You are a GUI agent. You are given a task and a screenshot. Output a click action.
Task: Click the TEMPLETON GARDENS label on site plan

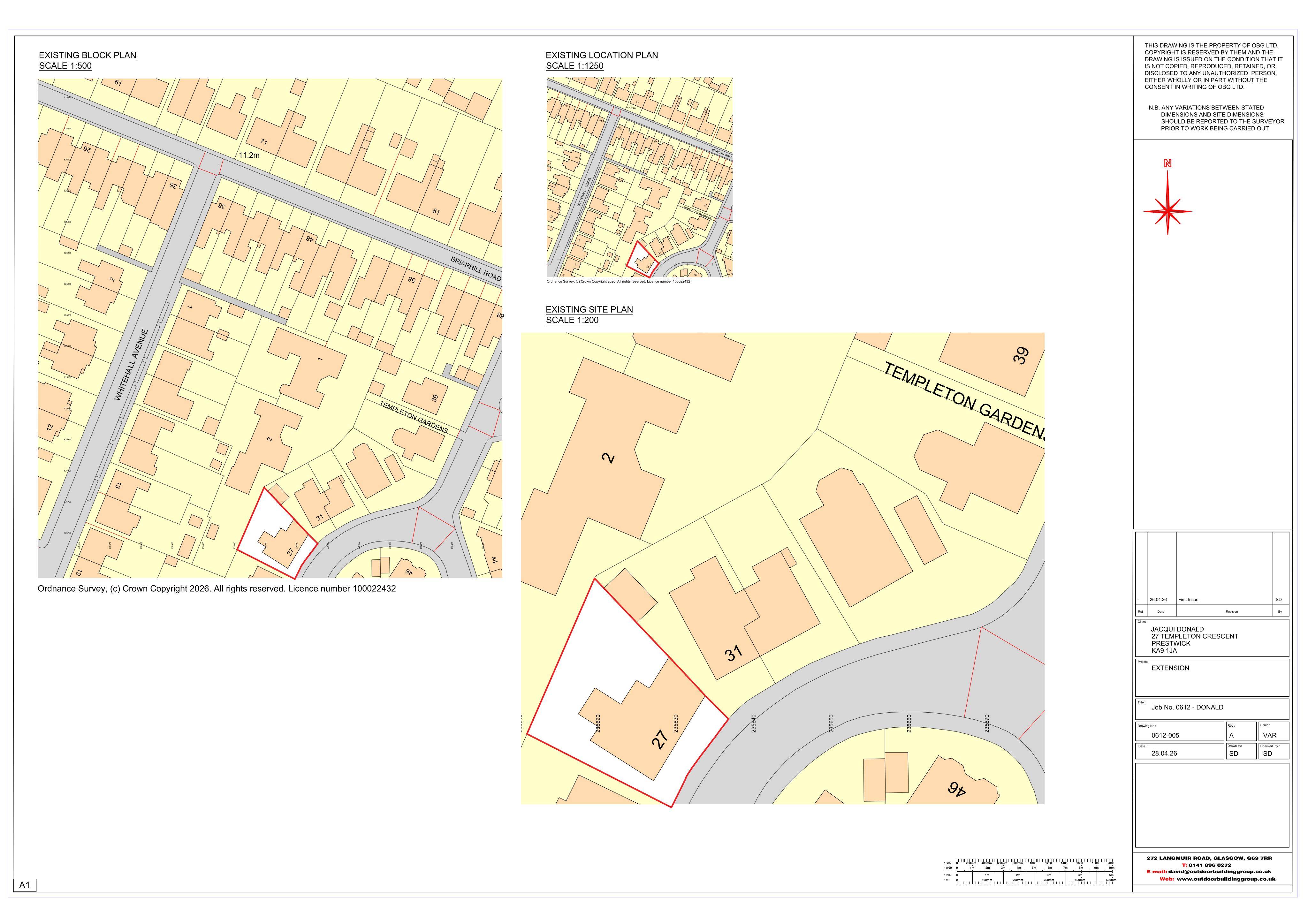tap(964, 402)
